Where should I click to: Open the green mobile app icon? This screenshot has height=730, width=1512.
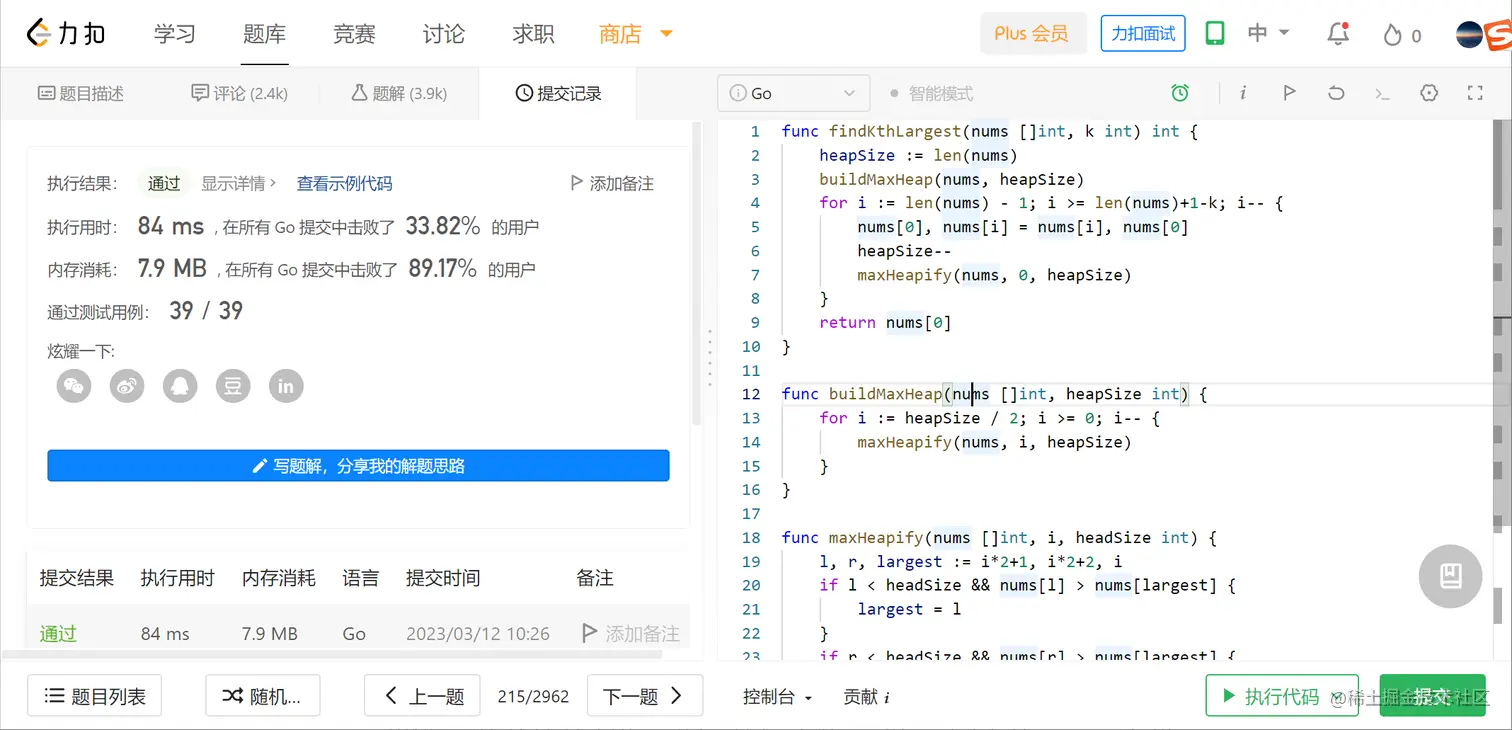(1214, 33)
